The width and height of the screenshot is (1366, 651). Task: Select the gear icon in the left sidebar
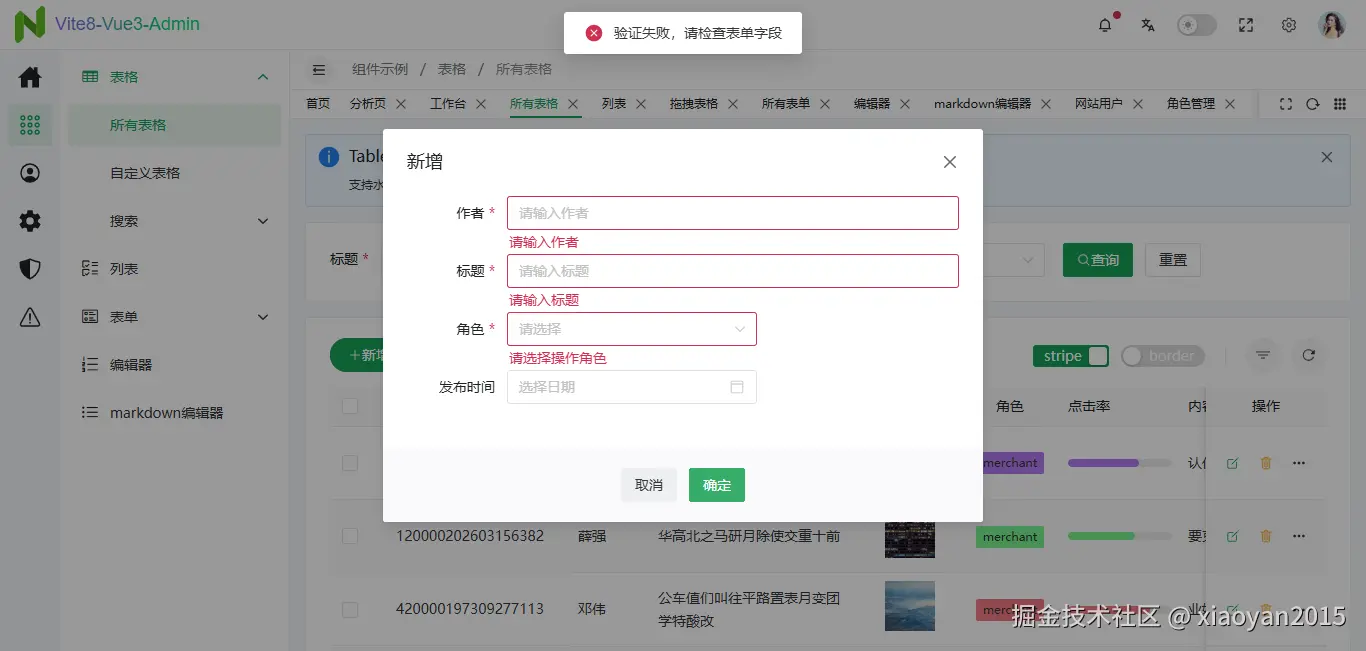point(30,221)
